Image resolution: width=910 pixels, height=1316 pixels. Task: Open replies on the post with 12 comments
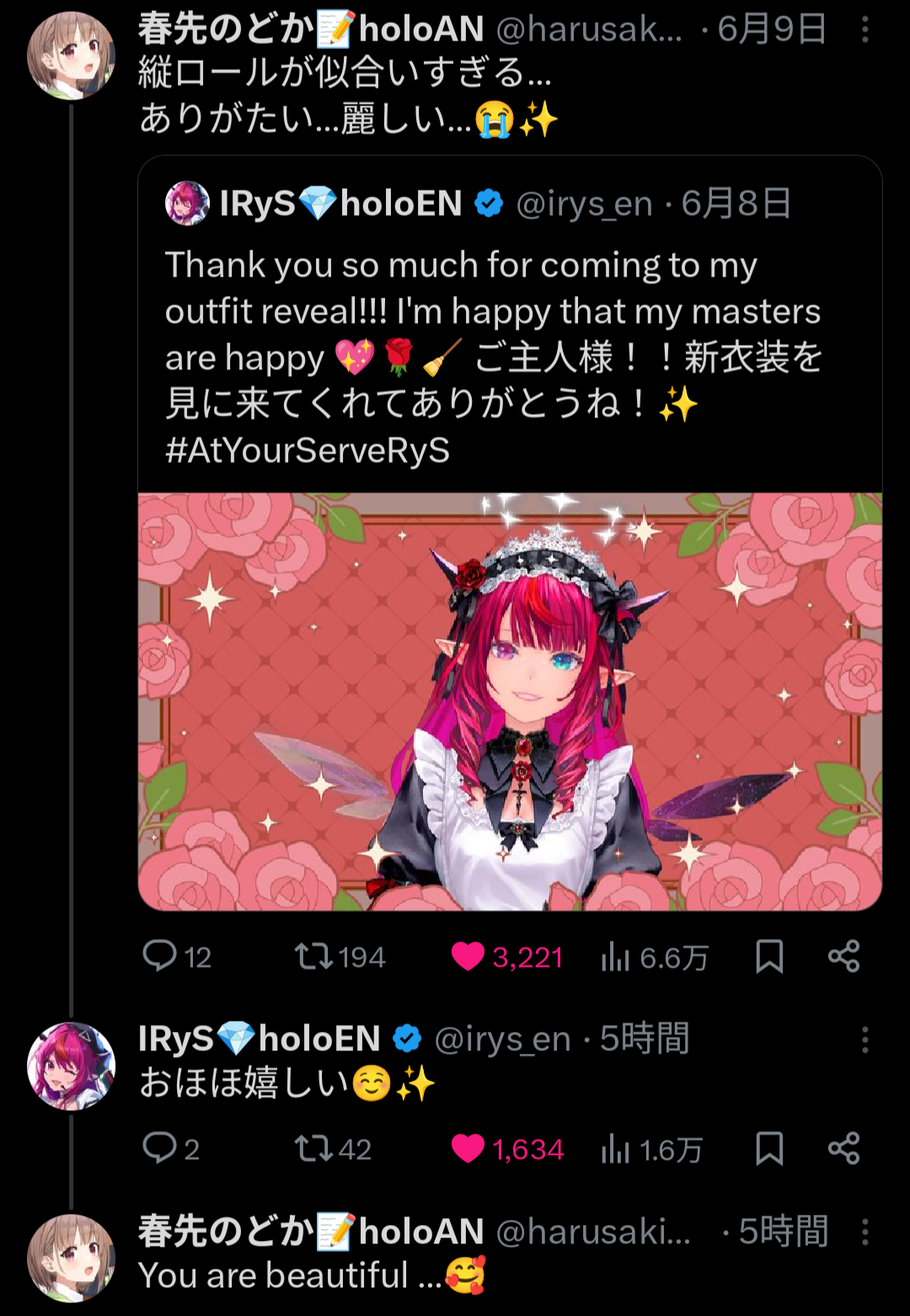(x=177, y=957)
